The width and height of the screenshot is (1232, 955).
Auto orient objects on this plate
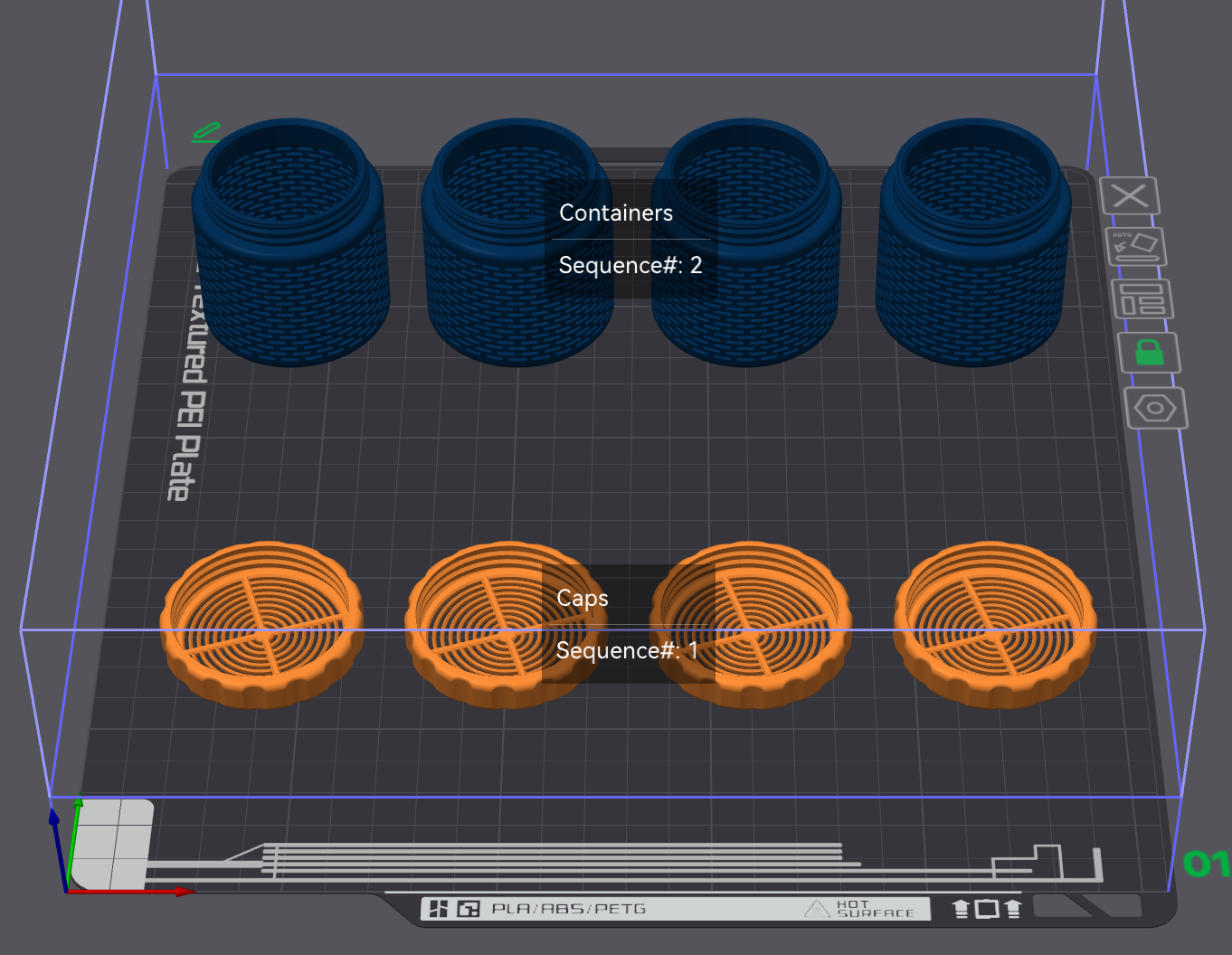point(1136,246)
